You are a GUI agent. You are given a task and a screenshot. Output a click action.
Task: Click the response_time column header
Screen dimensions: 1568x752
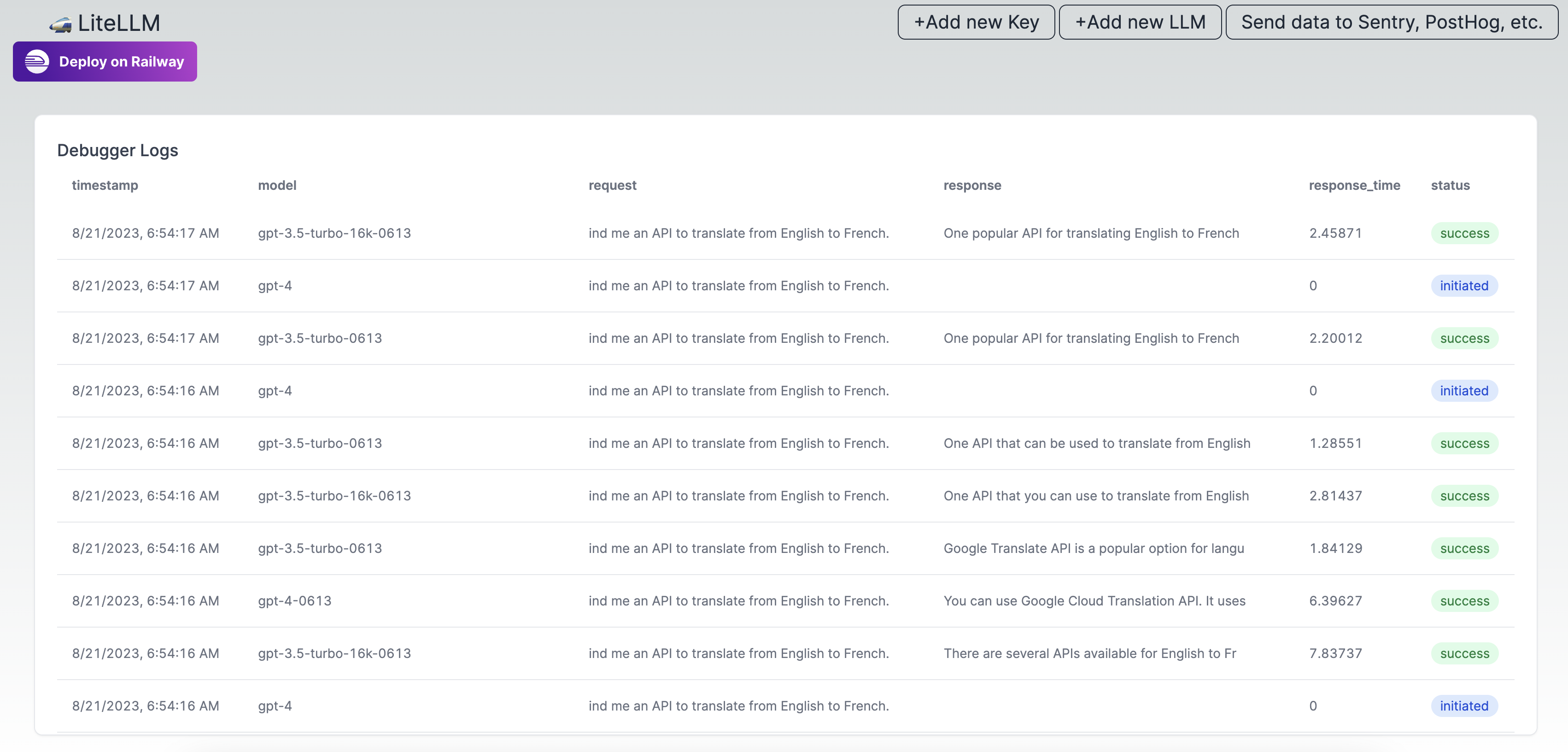(1354, 185)
